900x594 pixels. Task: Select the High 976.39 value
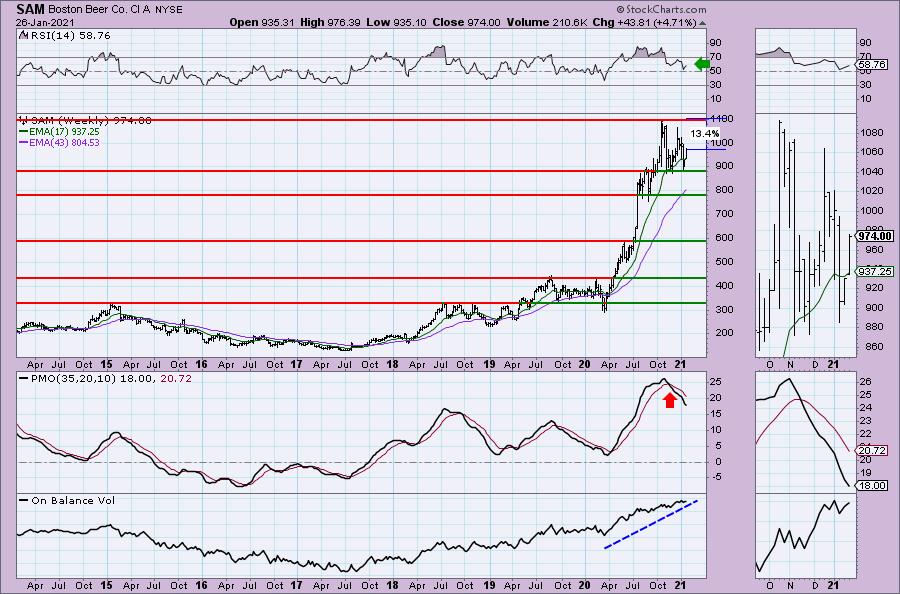(331, 22)
